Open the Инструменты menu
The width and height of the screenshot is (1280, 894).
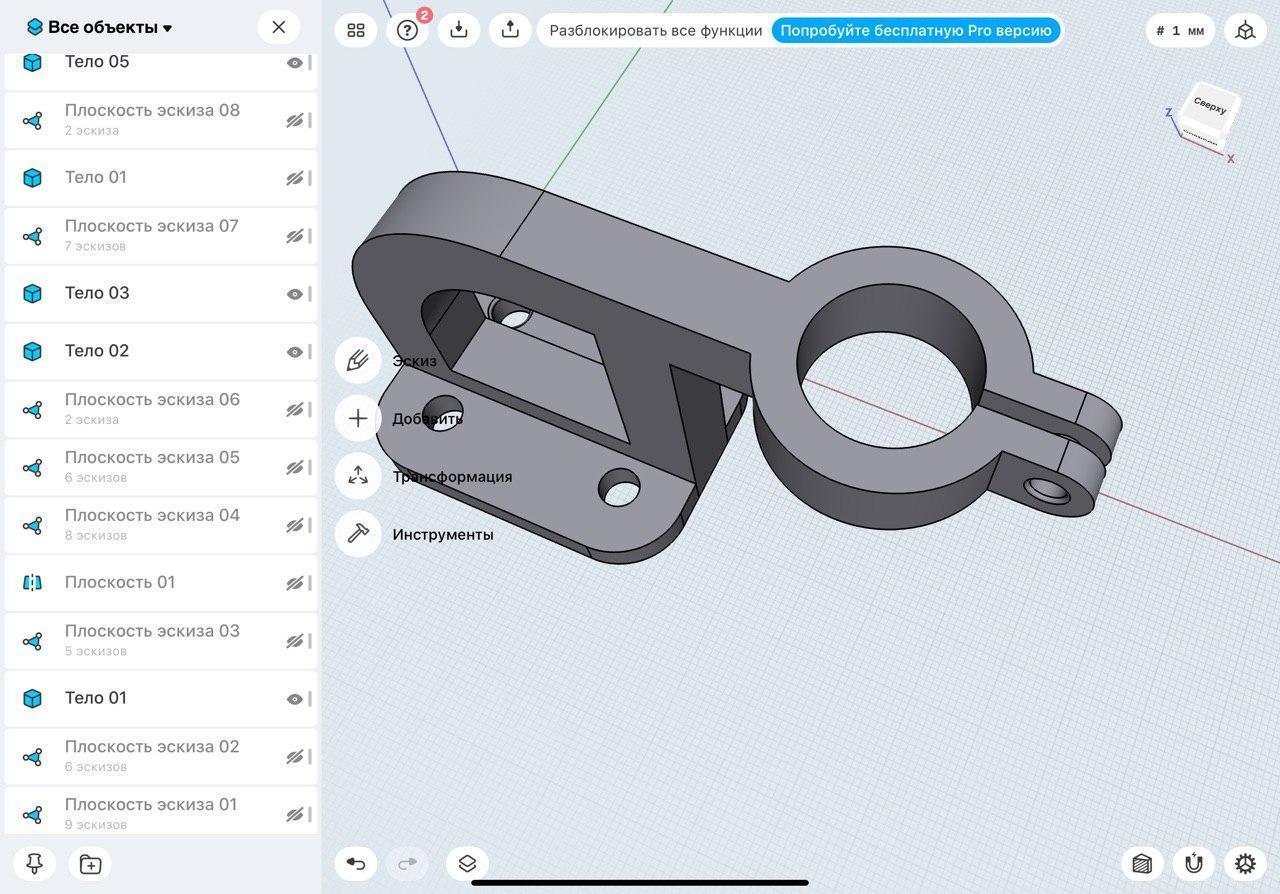(x=443, y=535)
